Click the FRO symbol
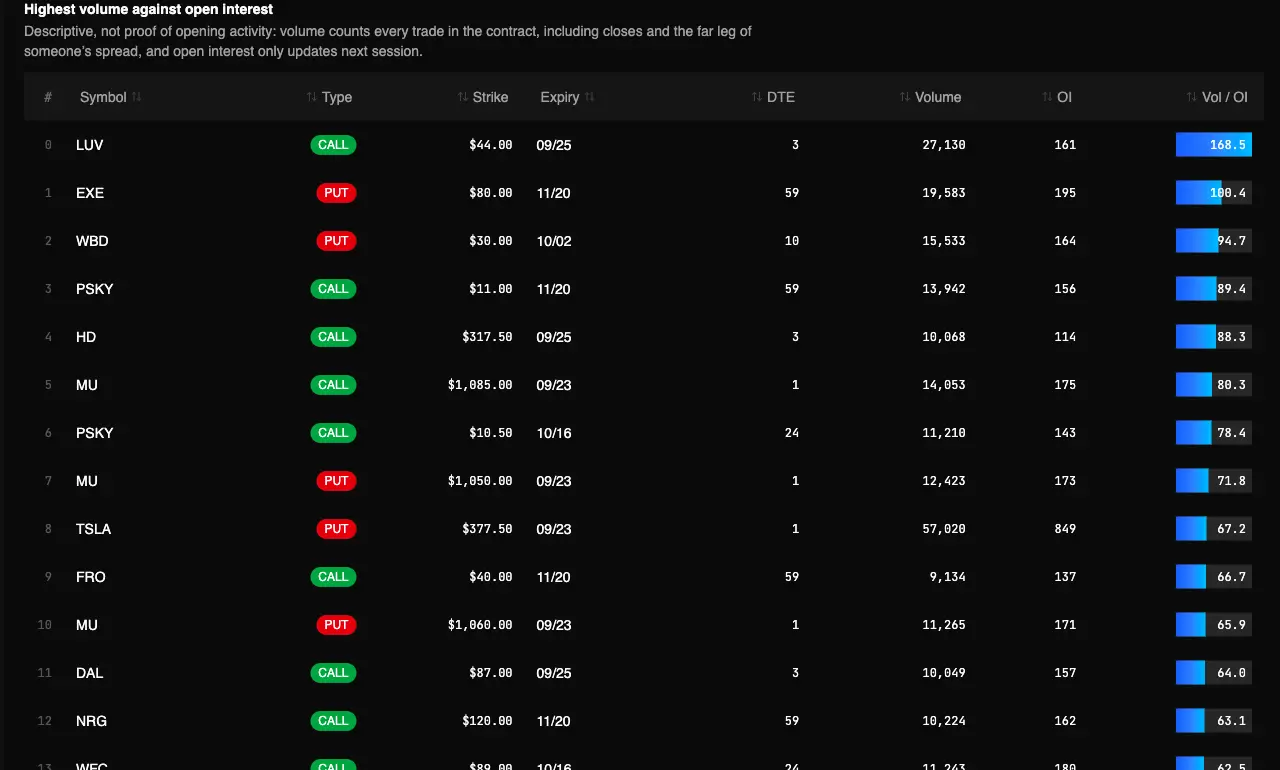 pyautogui.click(x=91, y=577)
